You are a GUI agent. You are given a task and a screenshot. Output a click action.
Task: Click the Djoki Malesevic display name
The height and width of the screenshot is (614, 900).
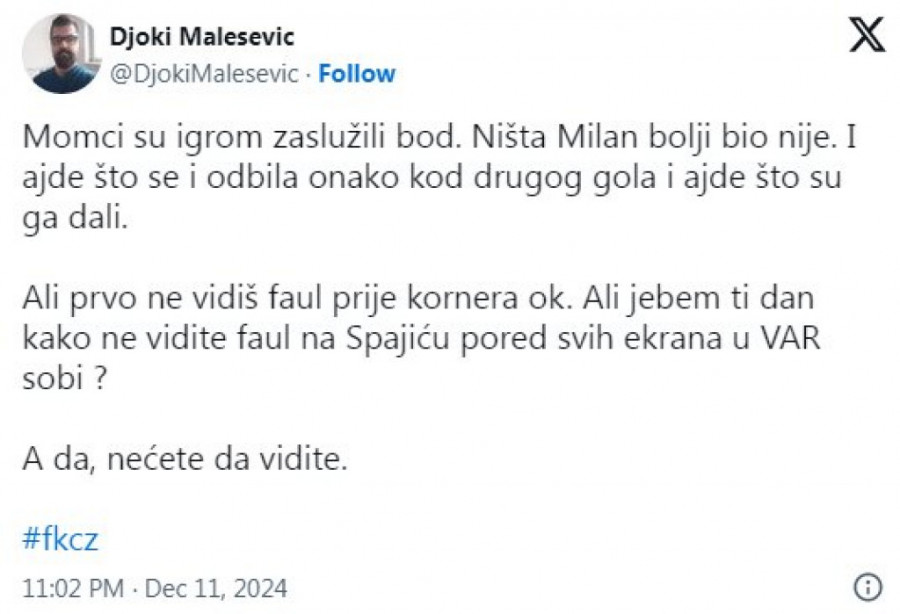pos(201,37)
